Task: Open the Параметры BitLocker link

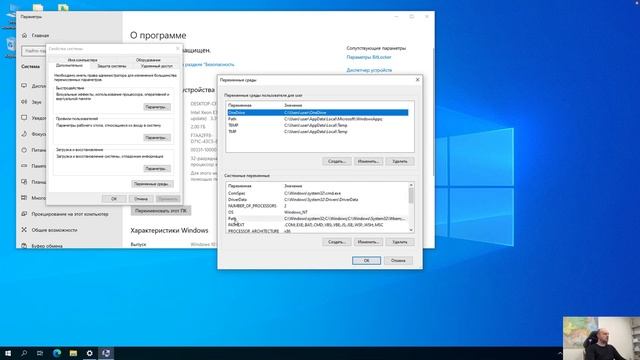Action: (x=369, y=57)
